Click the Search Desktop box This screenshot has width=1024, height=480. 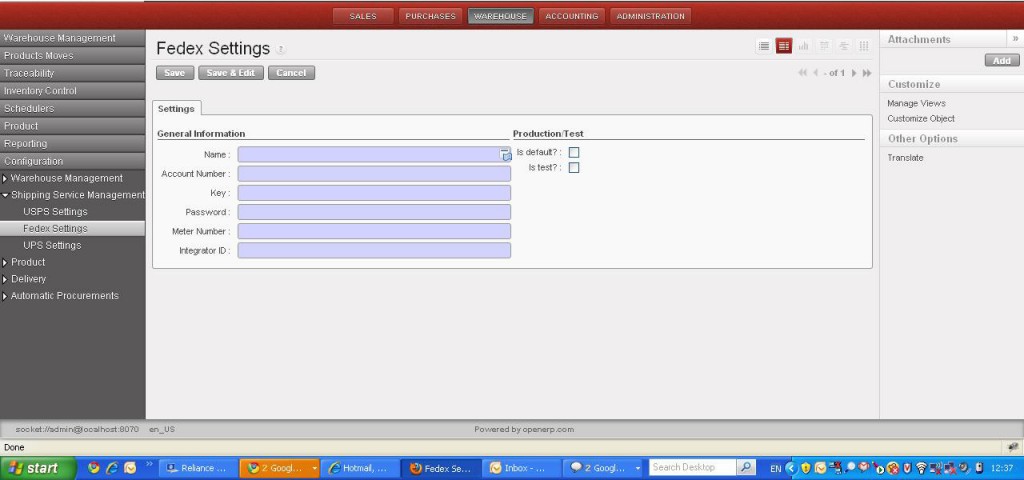pos(693,468)
